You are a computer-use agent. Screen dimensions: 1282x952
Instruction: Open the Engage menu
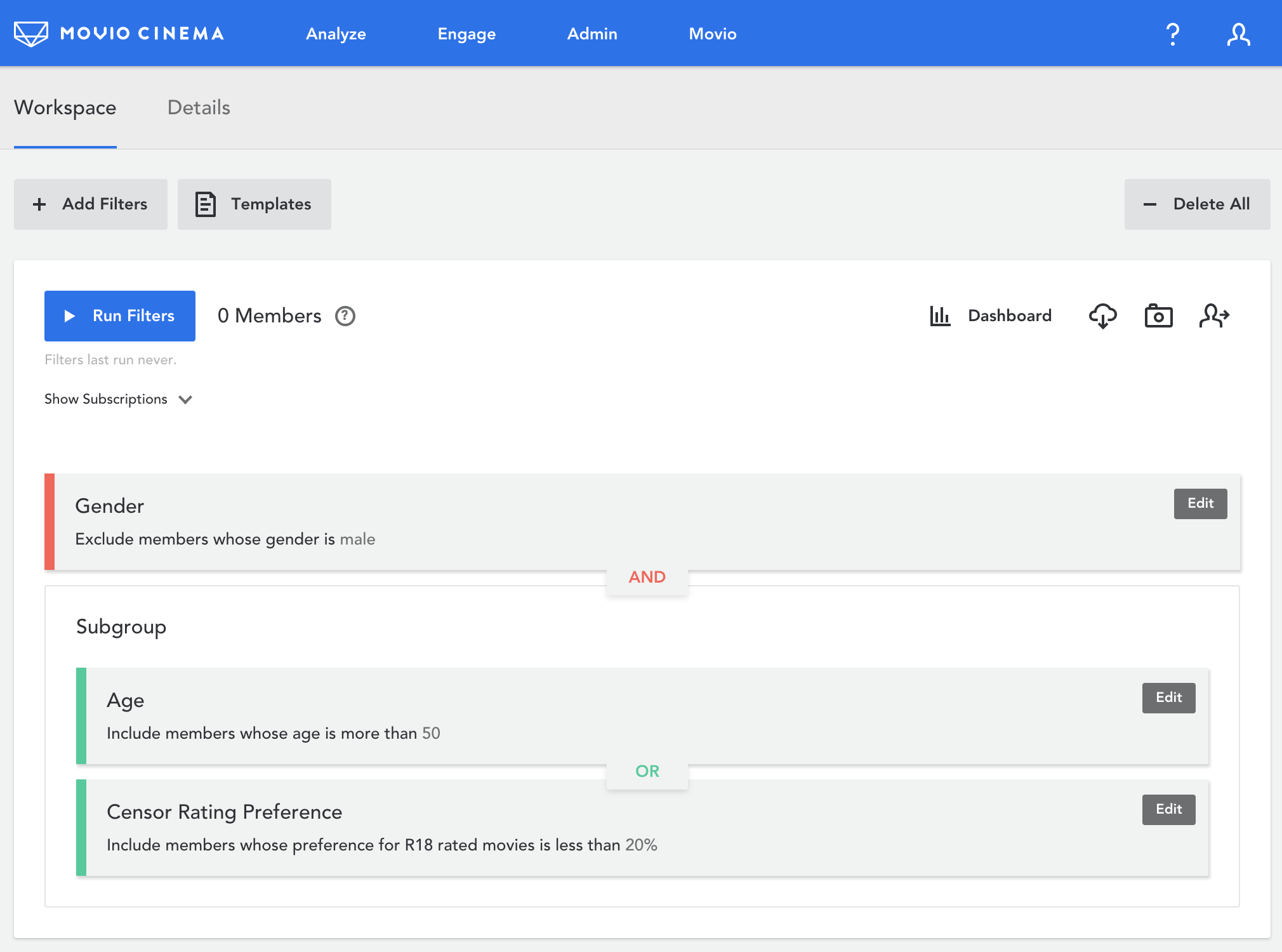point(466,34)
